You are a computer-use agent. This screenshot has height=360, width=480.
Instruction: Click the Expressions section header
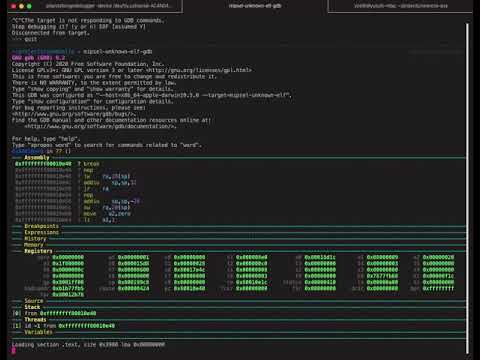pyautogui.click(x=41, y=232)
